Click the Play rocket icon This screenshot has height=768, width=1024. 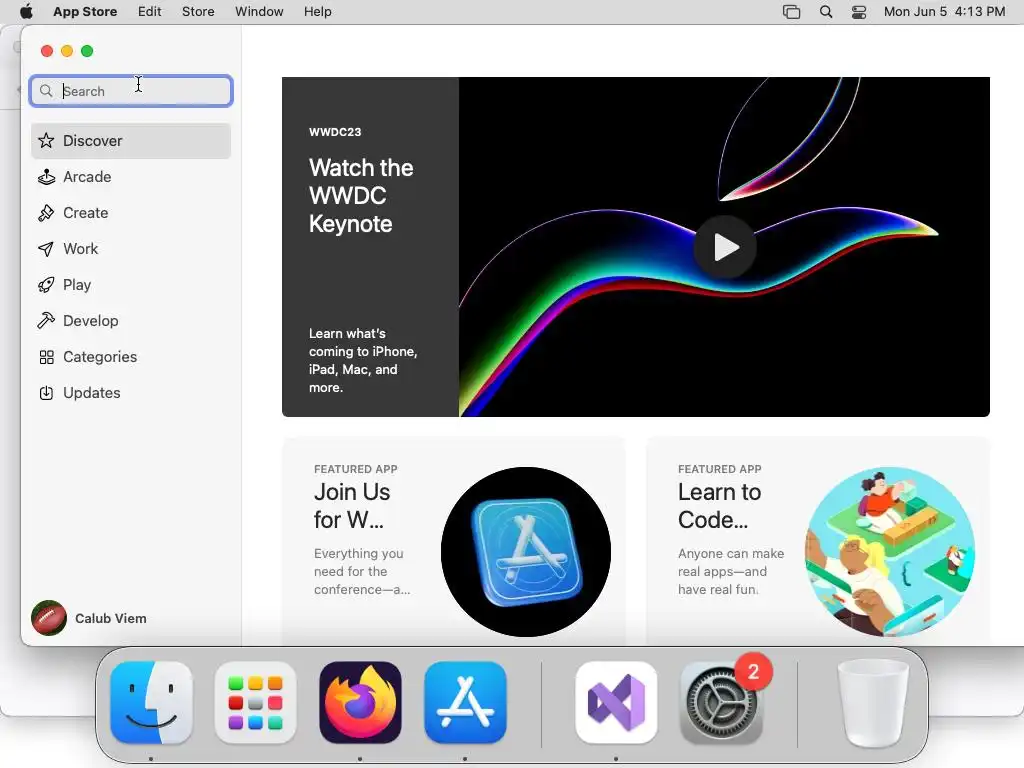[x=46, y=285]
